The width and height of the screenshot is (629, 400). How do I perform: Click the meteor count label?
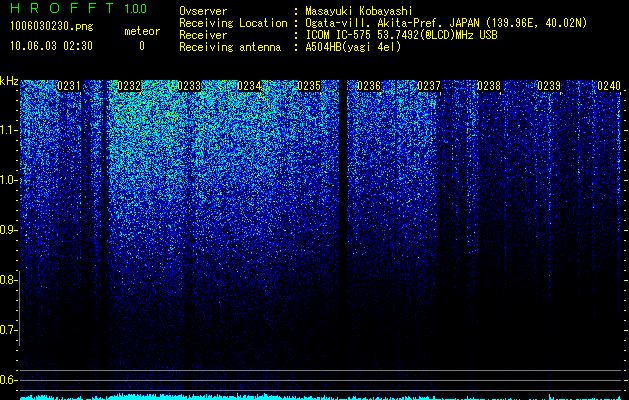pyautogui.click(x=142, y=31)
